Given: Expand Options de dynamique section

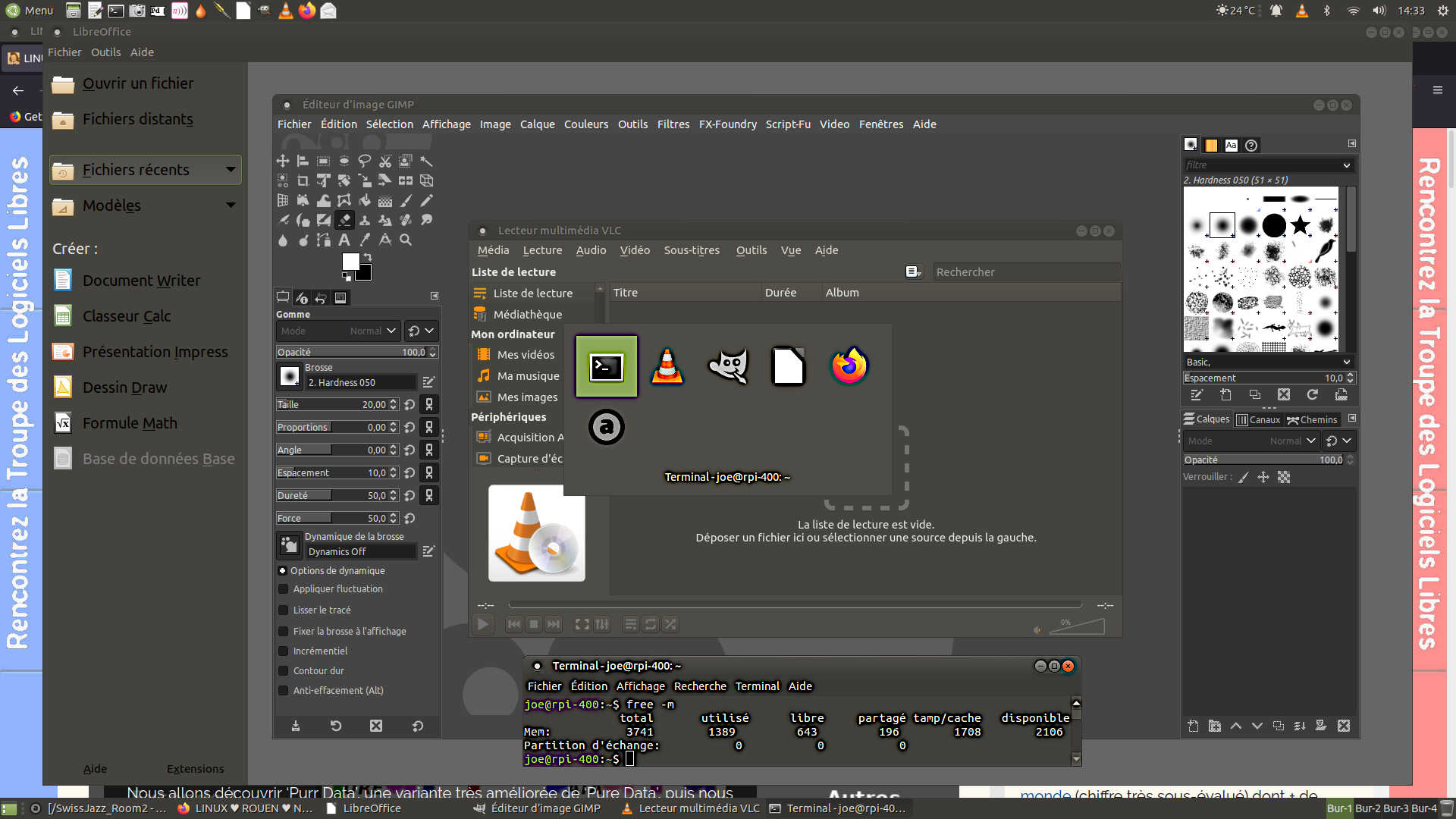Looking at the screenshot, I should pyautogui.click(x=282, y=571).
